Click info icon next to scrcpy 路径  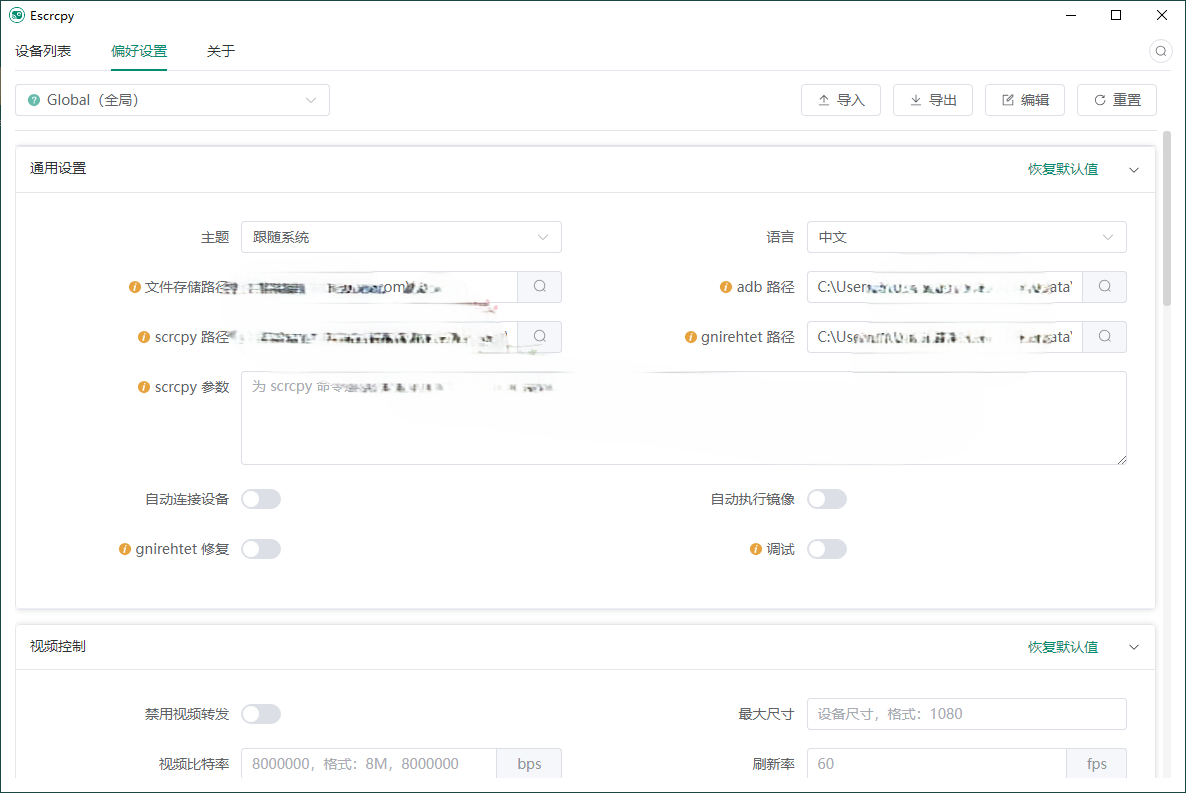click(x=144, y=337)
